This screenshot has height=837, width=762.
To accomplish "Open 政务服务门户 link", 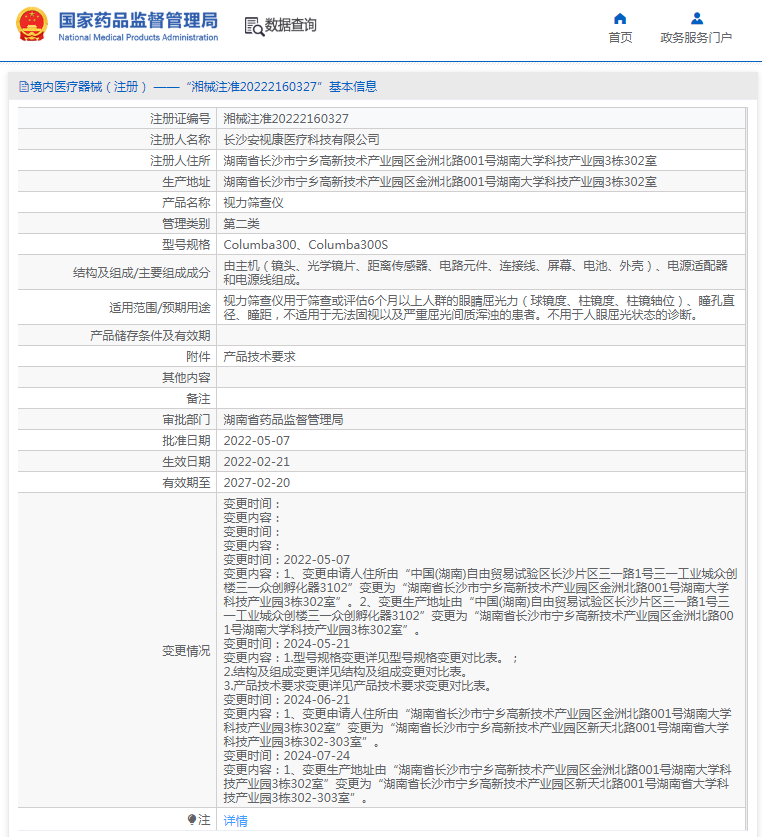I will [696, 37].
